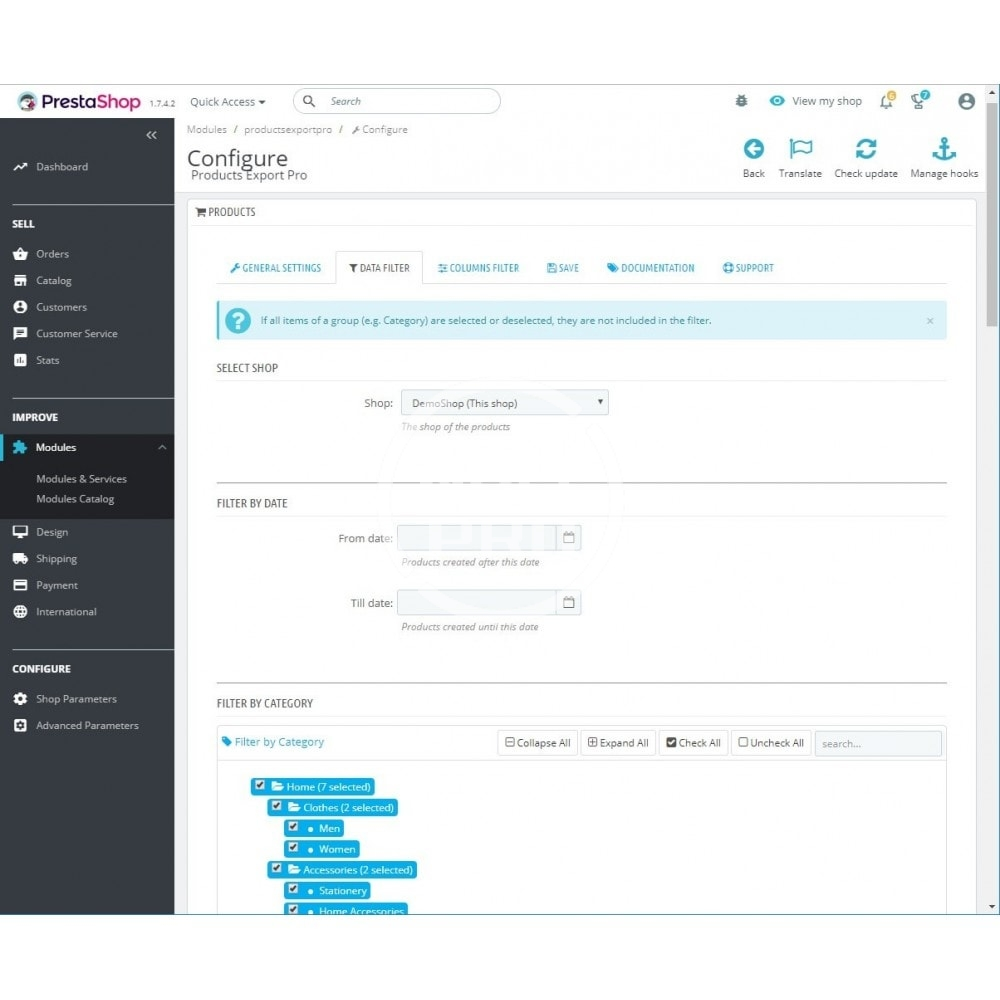1000x1000 pixels.
Task: Open Manage hooks anchor icon
Action: click(x=944, y=150)
